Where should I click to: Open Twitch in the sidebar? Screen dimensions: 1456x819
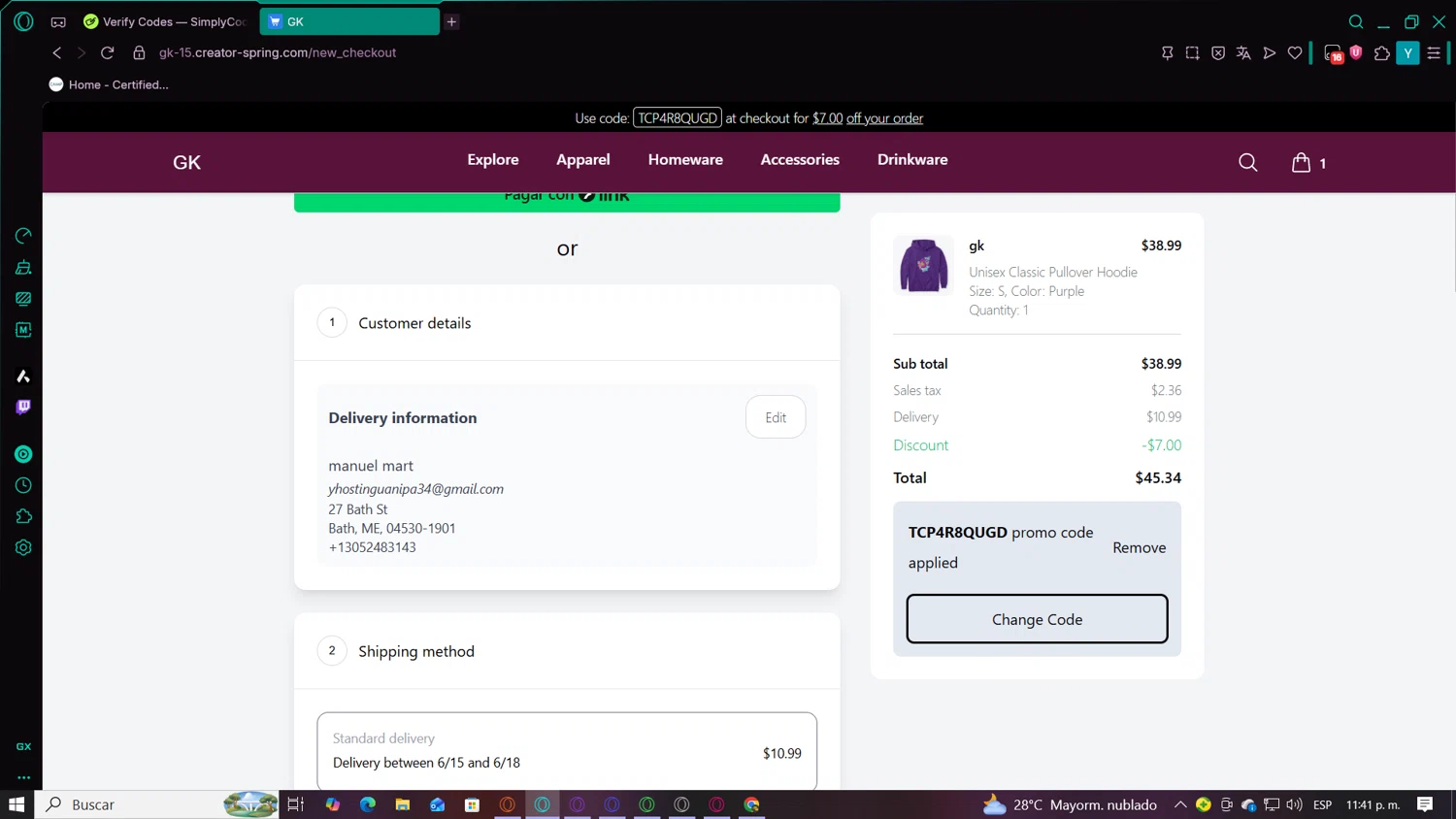[23, 408]
